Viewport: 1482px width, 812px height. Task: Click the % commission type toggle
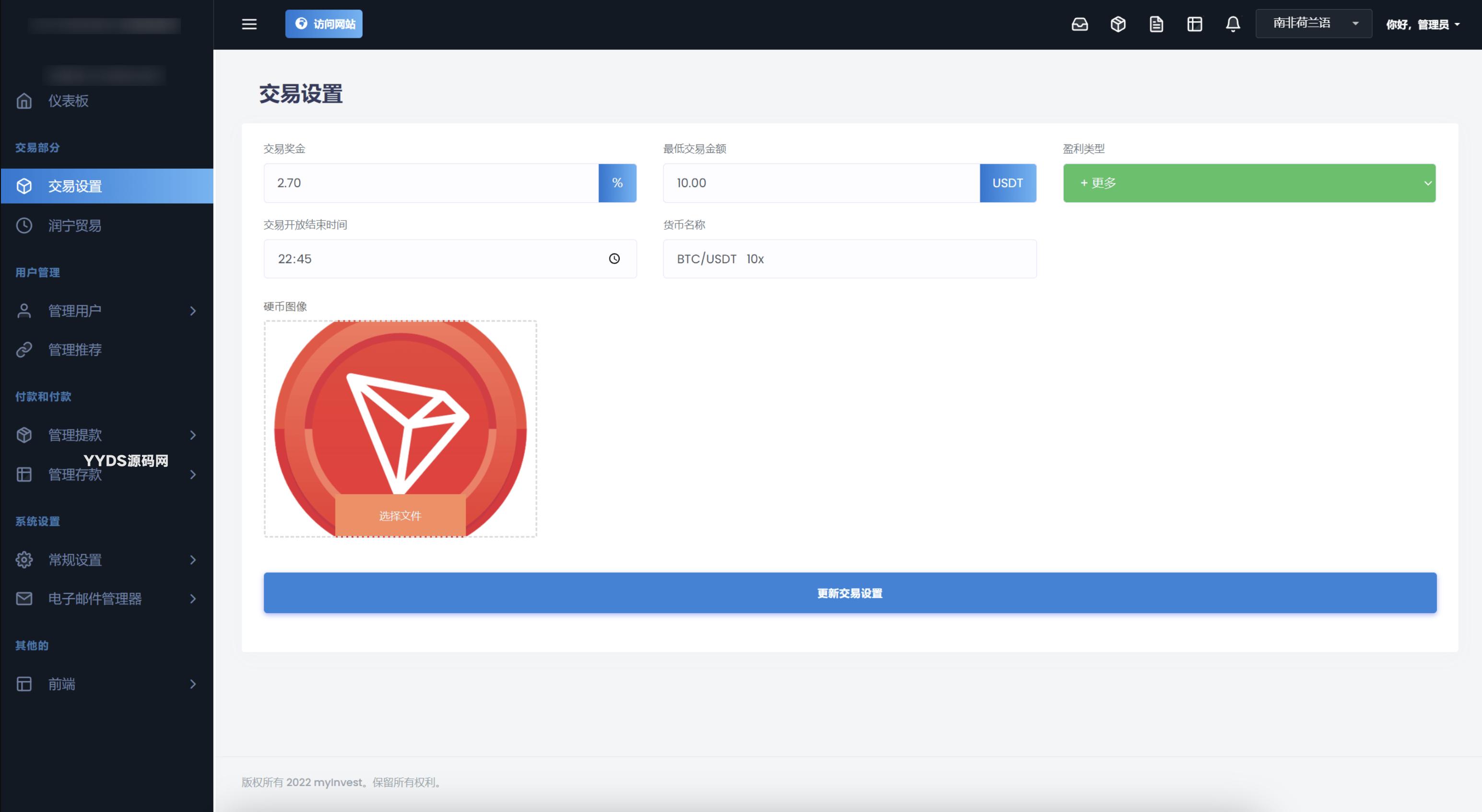pyautogui.click(x=617, y=182)
